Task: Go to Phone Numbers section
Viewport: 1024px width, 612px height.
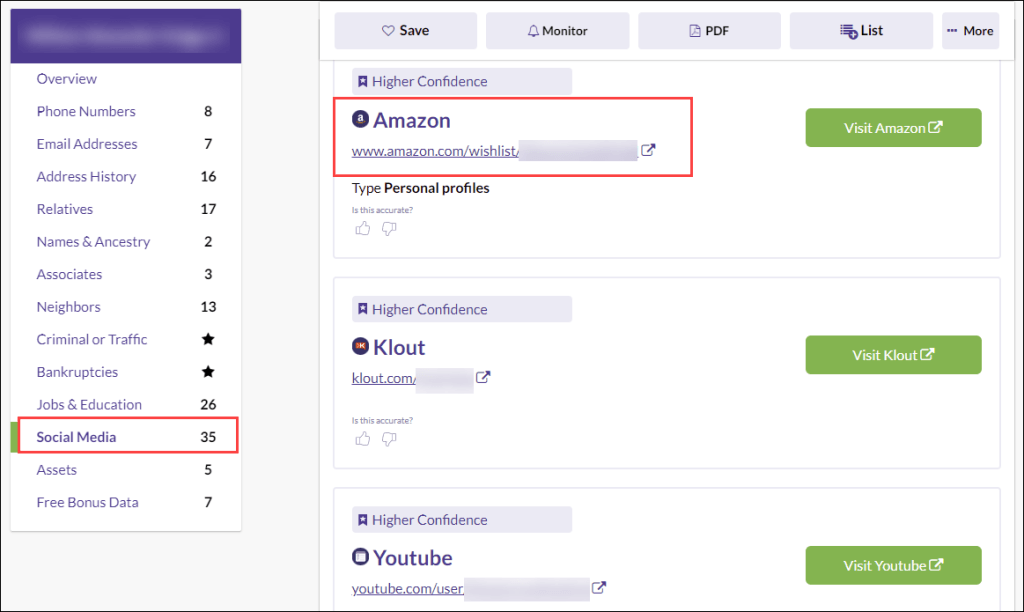Action: point(86,112)
